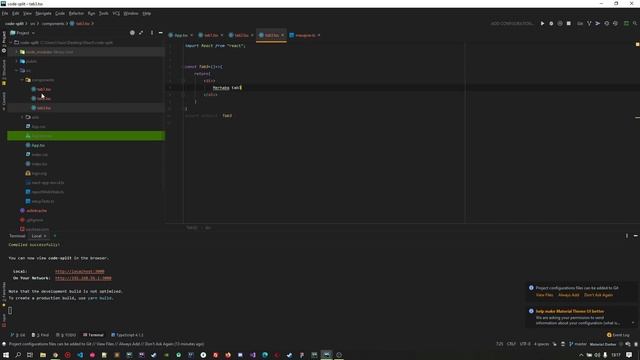Select the green highlighted file row in the tree

pos(86,136)
